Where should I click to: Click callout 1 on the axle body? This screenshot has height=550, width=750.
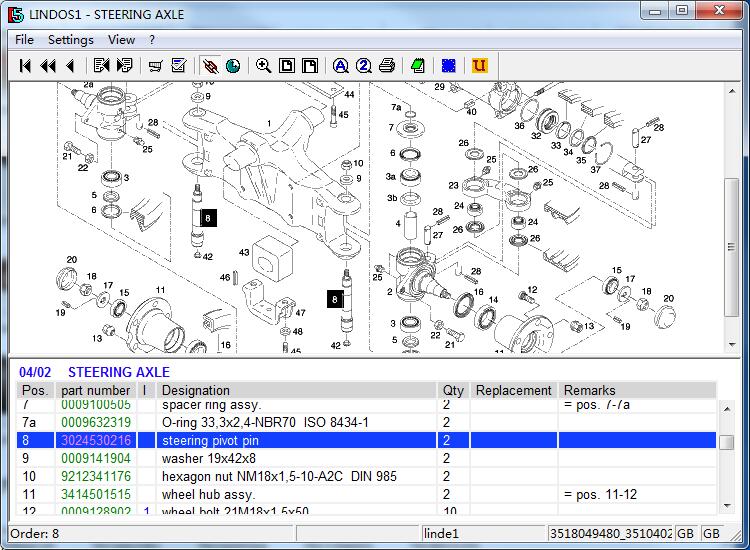click(x=269, y=123)
